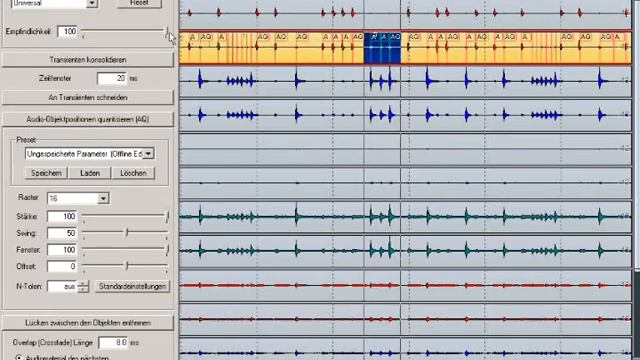The image size is (640, 360).
Task: Click the Zeitfenster ms input field
Action: pos(112,78)
